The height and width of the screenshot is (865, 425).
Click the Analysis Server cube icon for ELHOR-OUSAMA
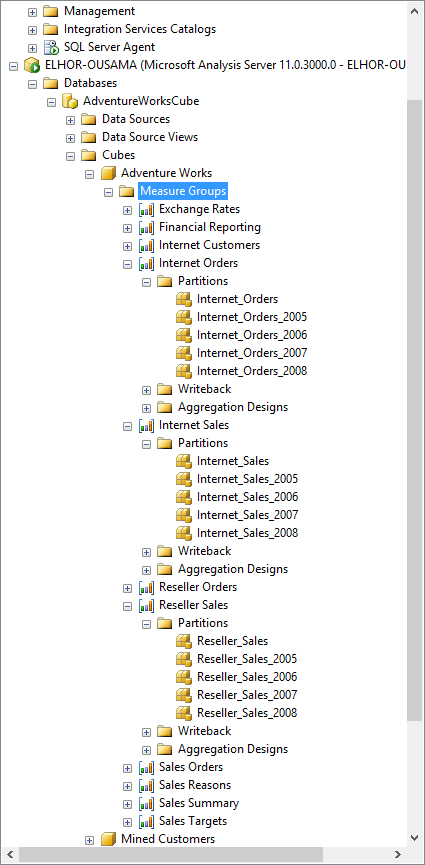click(33, 65)
